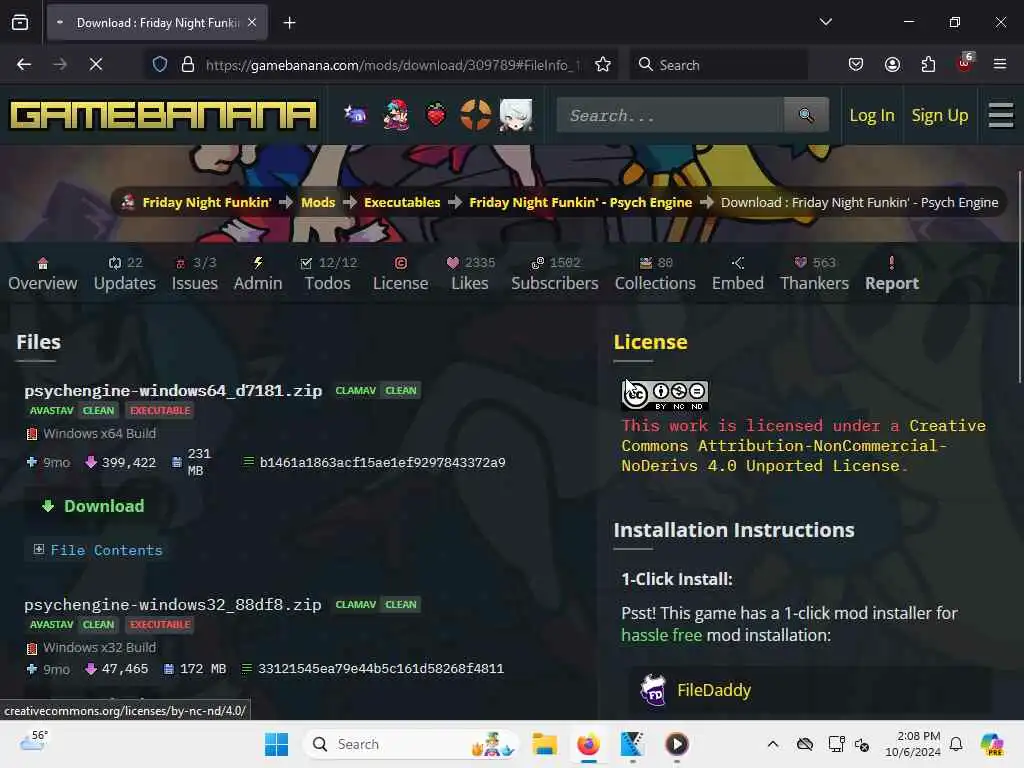This screenshot has height=768, width=1024.
Task: Open the Todos tab
Action: (330, 274)
